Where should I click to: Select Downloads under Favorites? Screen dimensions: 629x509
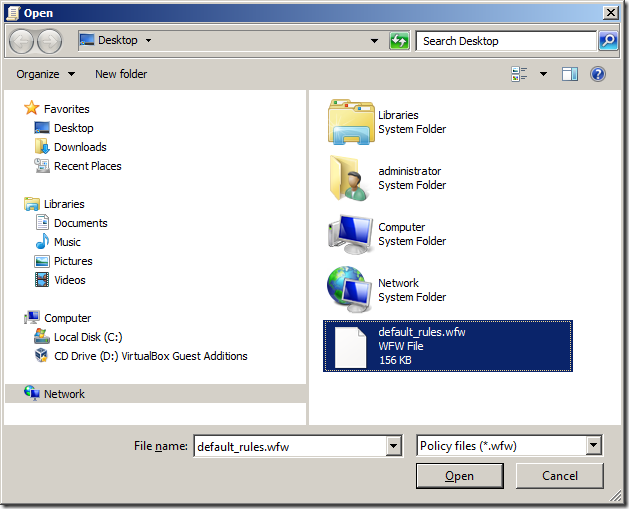[x=80, y=147]
